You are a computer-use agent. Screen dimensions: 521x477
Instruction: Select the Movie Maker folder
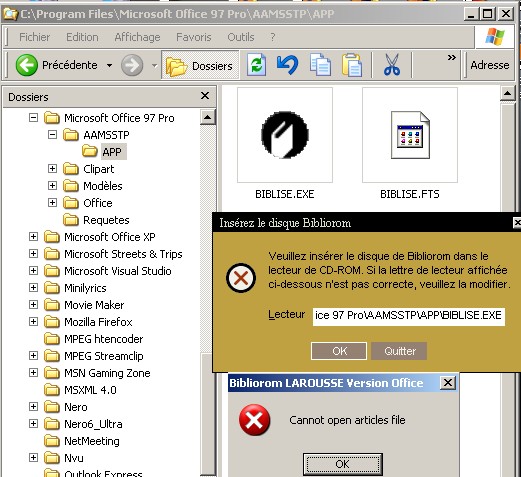point(94,305)
